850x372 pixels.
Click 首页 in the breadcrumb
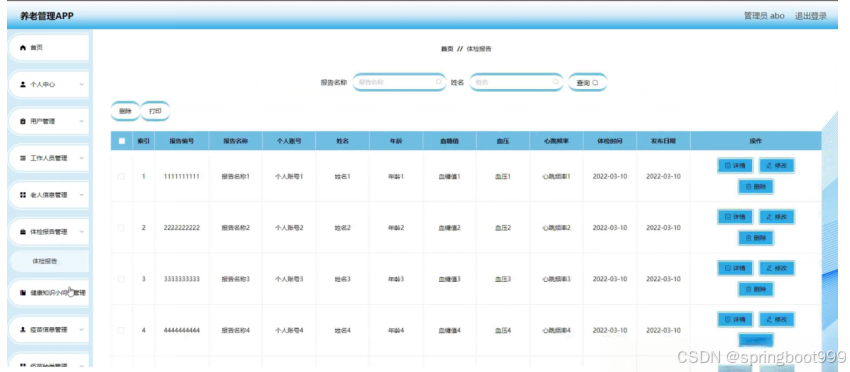(447, 49)
